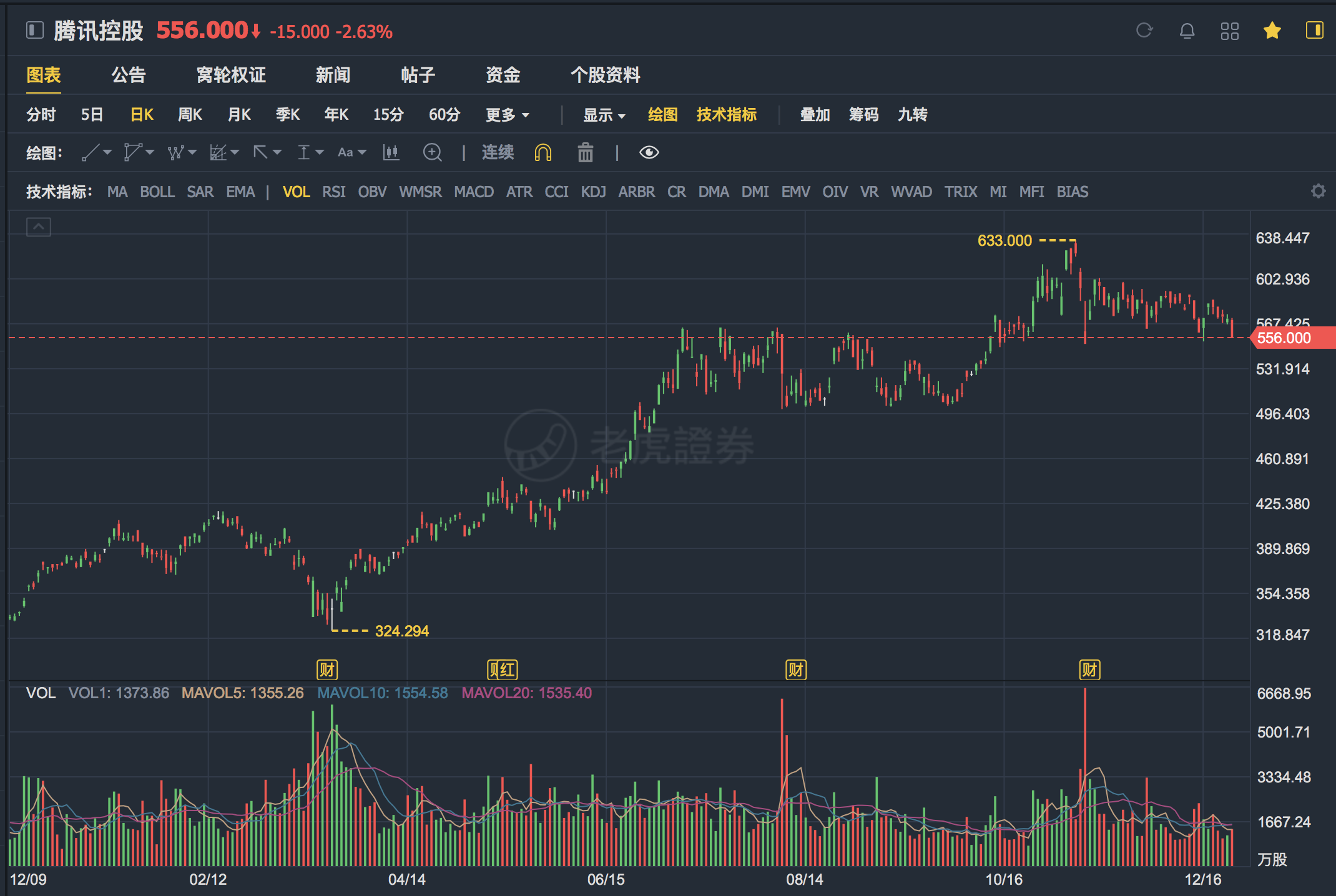Viewport: 1336px width, 896px height.
Task: Enable the BOLL indicator
Action: pyautogui.click(x=157, y=192)
